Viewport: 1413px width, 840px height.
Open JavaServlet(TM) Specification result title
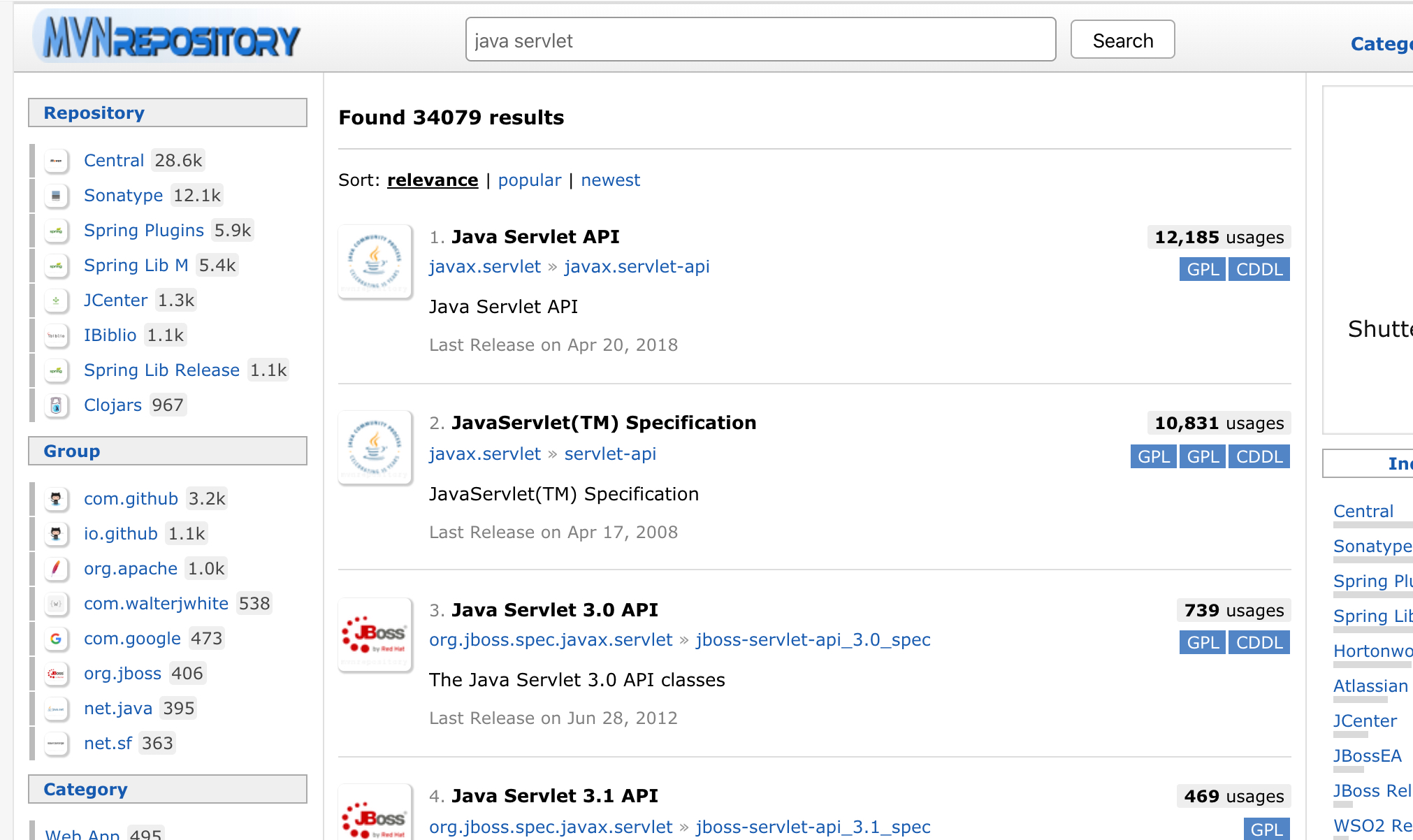pos(604,423)
